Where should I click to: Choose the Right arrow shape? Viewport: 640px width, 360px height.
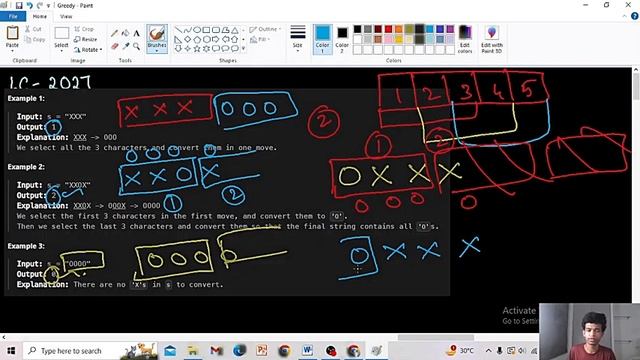point(216,39)
